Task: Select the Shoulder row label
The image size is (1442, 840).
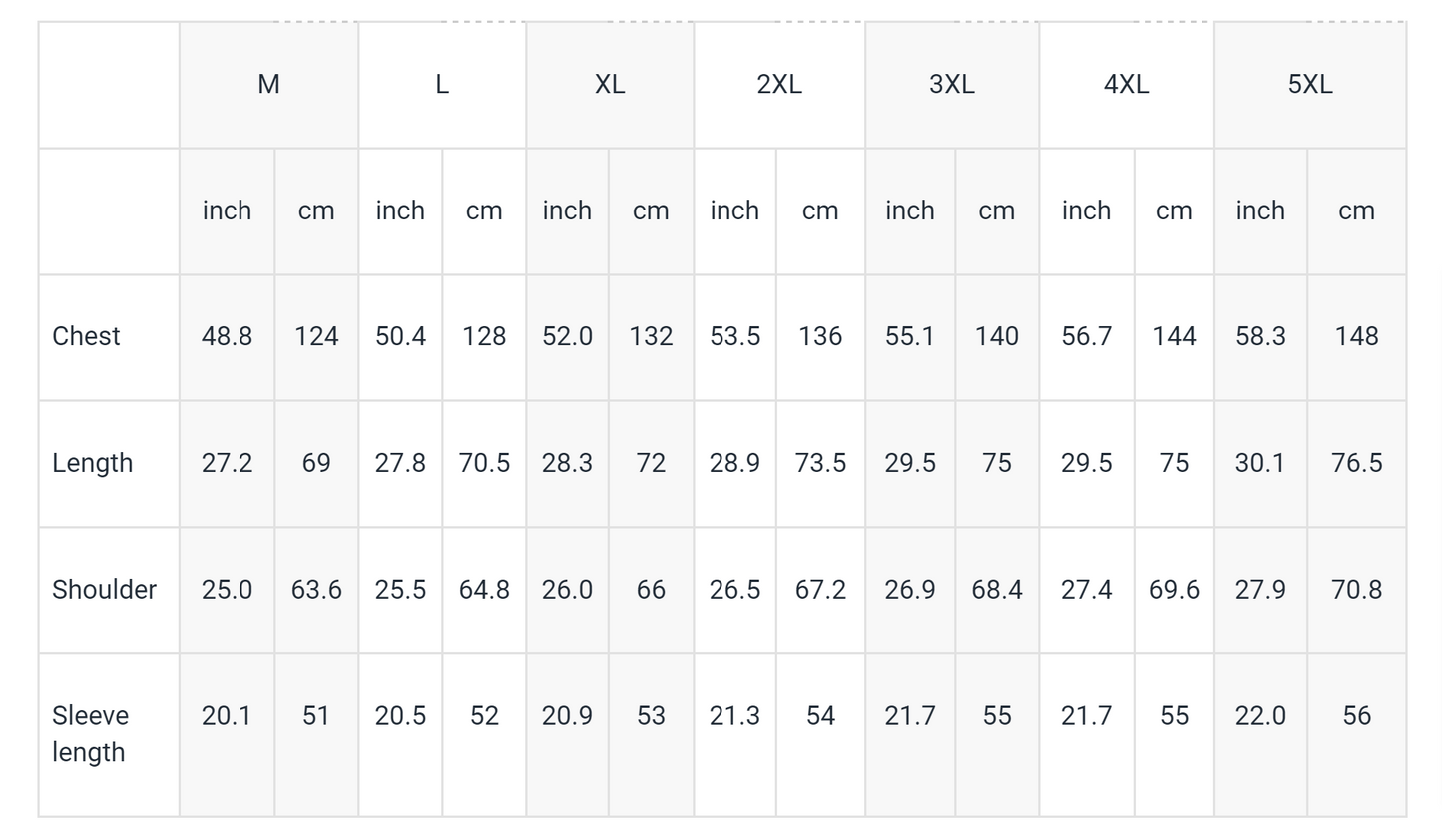Action: (x=104, y=590)
